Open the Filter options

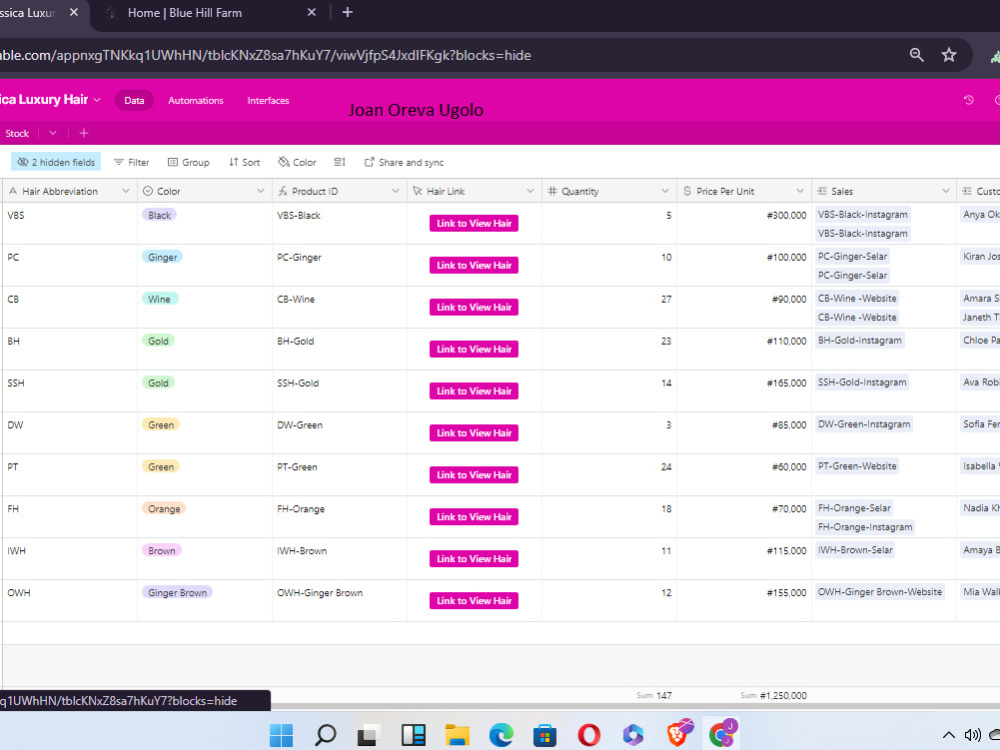(x=131, y=163)
